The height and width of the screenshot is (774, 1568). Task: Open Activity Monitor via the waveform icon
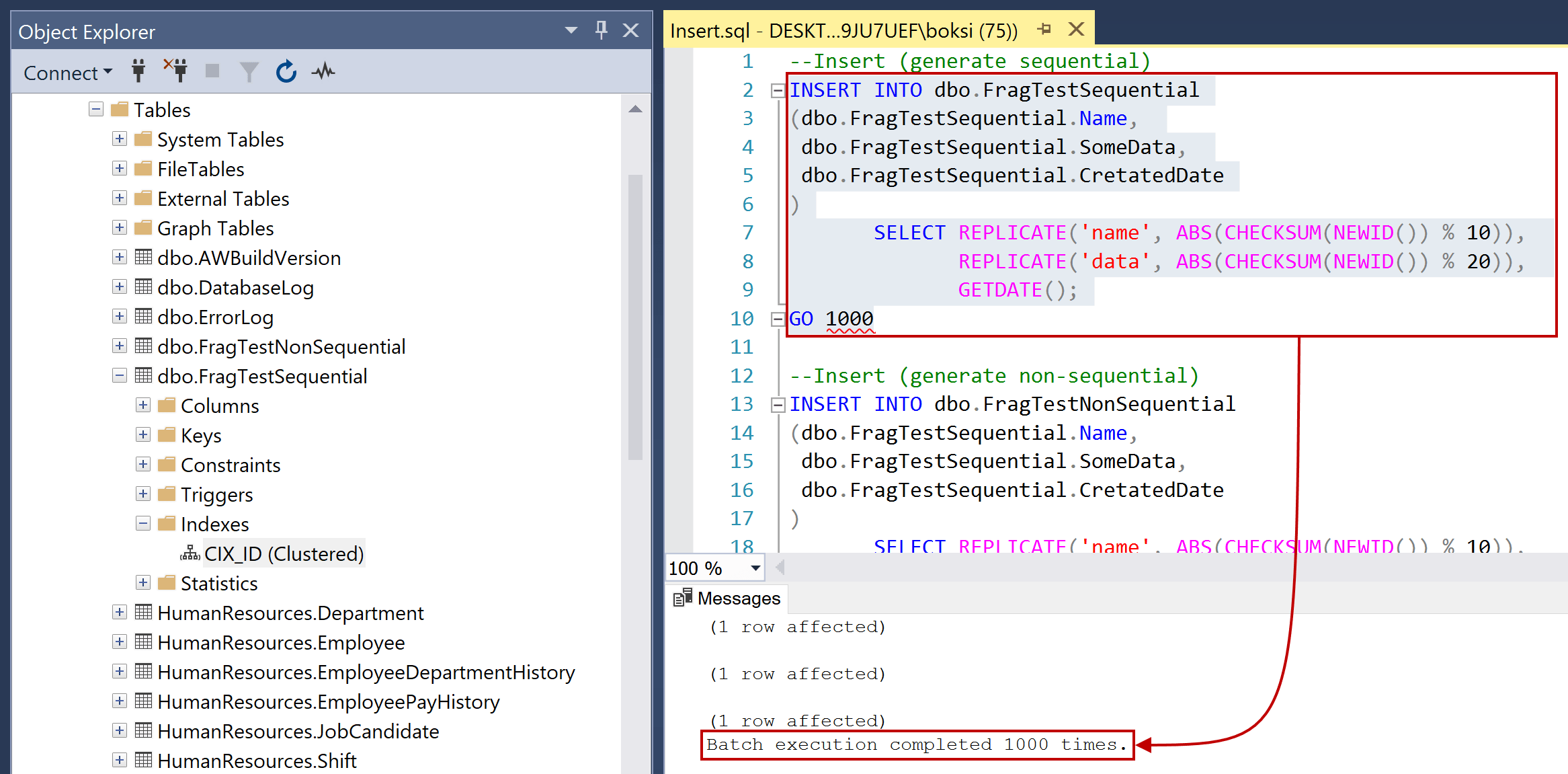[x=323, y=71]
